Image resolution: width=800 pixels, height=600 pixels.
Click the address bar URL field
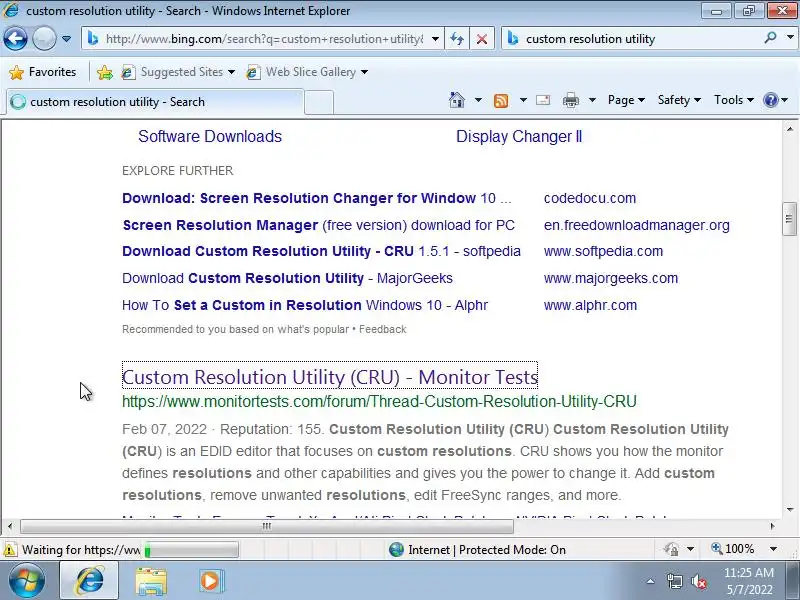(x=264, y=39)
